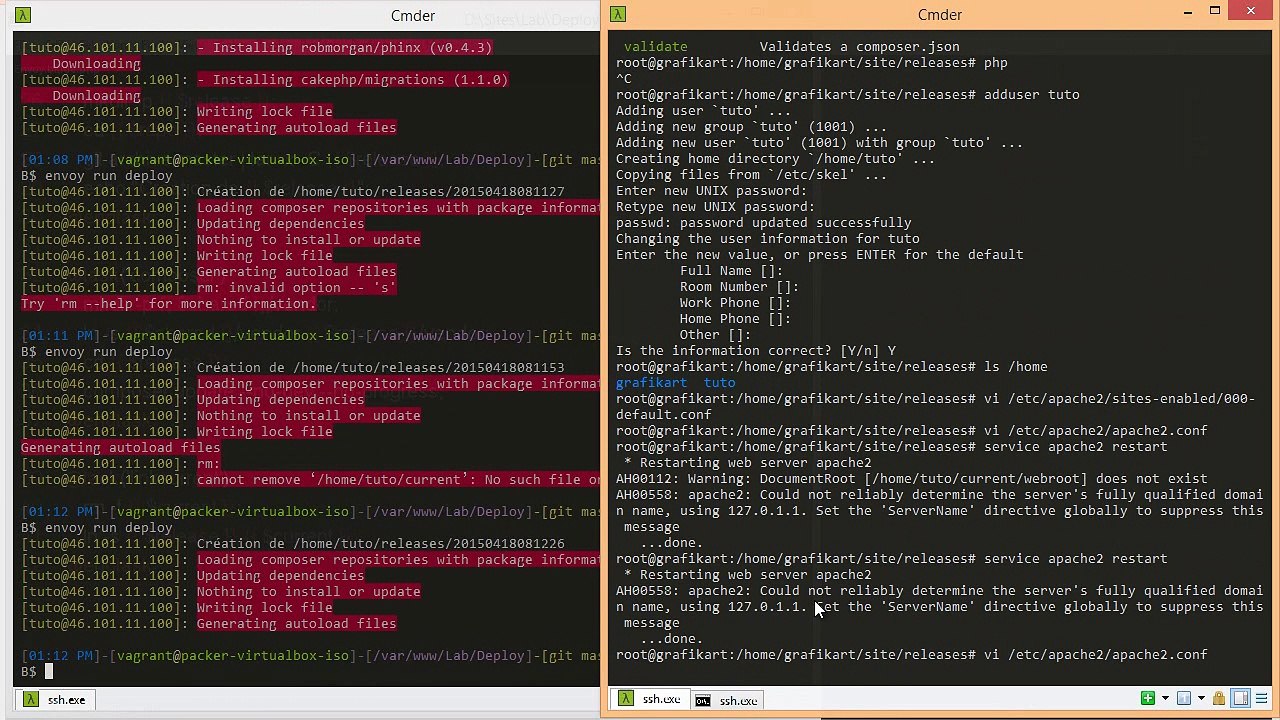The width and height of the screenshot is (1280, 720).
Task: Click 'vi /etc/apache2/apache2.conf' on last prompt line
Action: tap(1095, 654)
